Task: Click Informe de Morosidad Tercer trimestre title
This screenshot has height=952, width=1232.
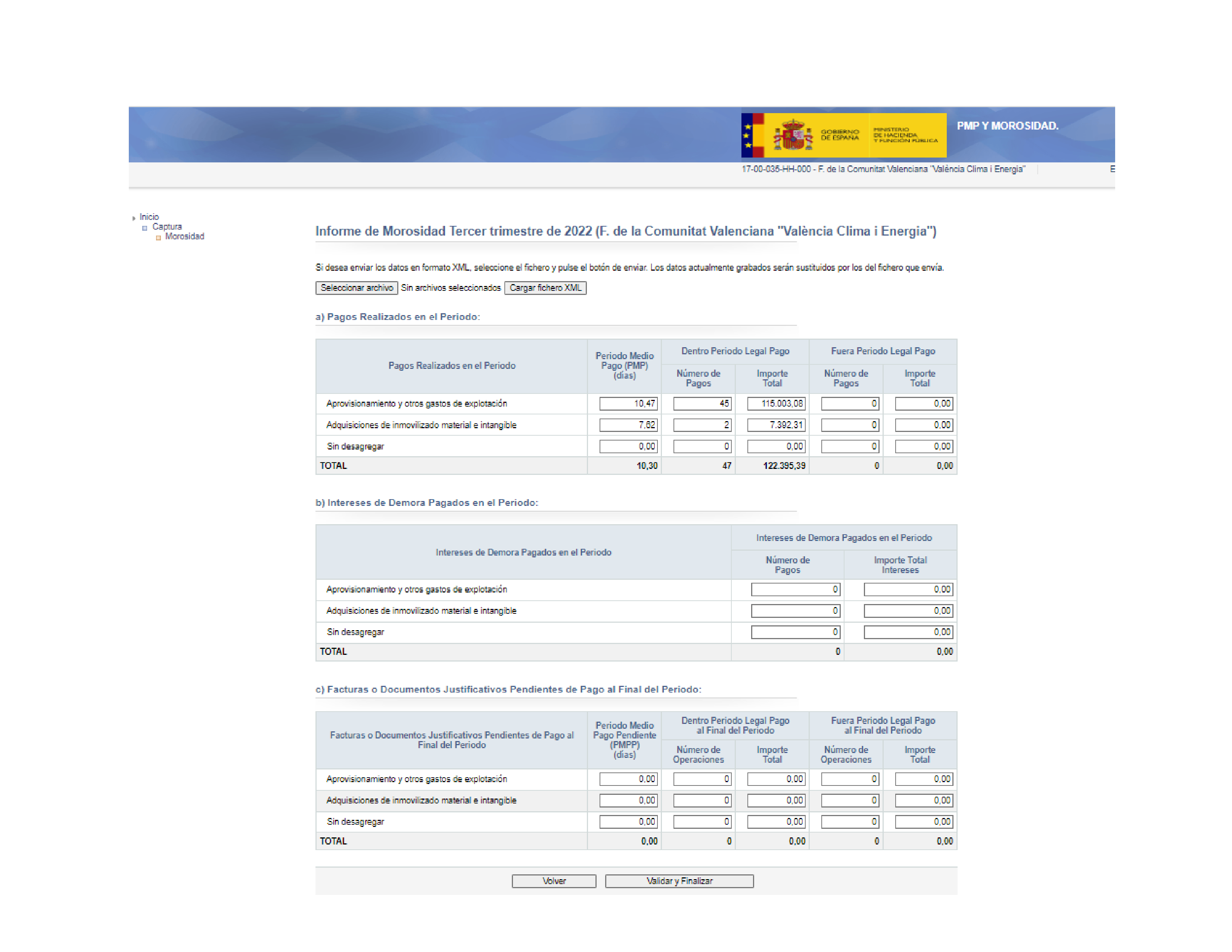Action: [x=626, y=231]
